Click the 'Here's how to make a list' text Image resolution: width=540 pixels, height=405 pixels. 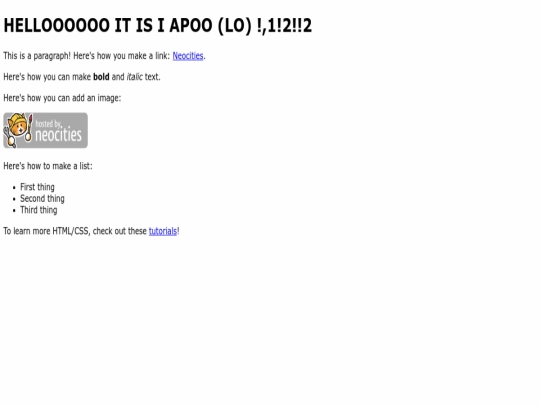click(x=48, y=166)
